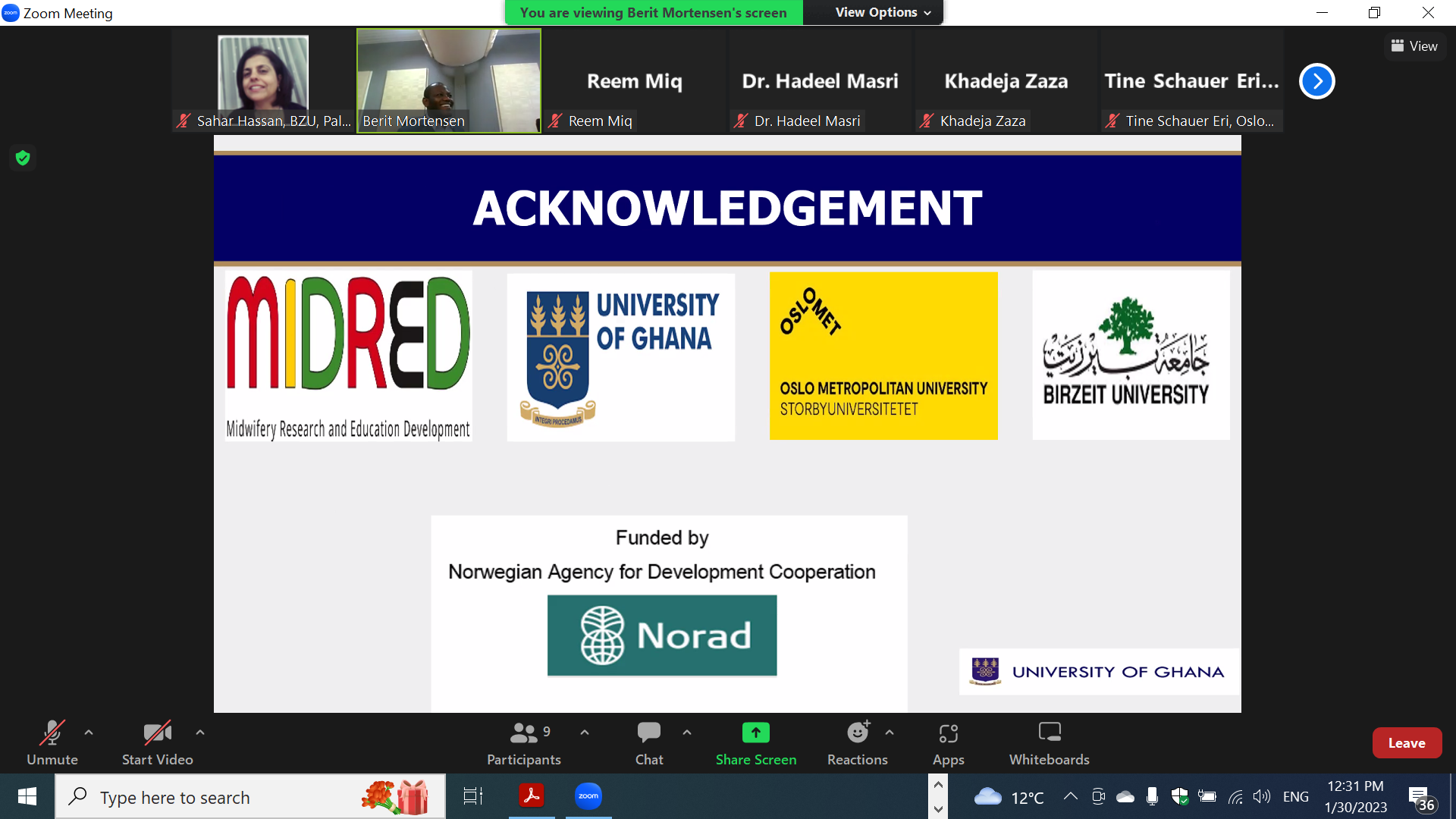The width and height of the screenshot is (1456, 819).
Task: Click the Norad logo on the slide
Action: pyautogui.click(x=662, y=635)
